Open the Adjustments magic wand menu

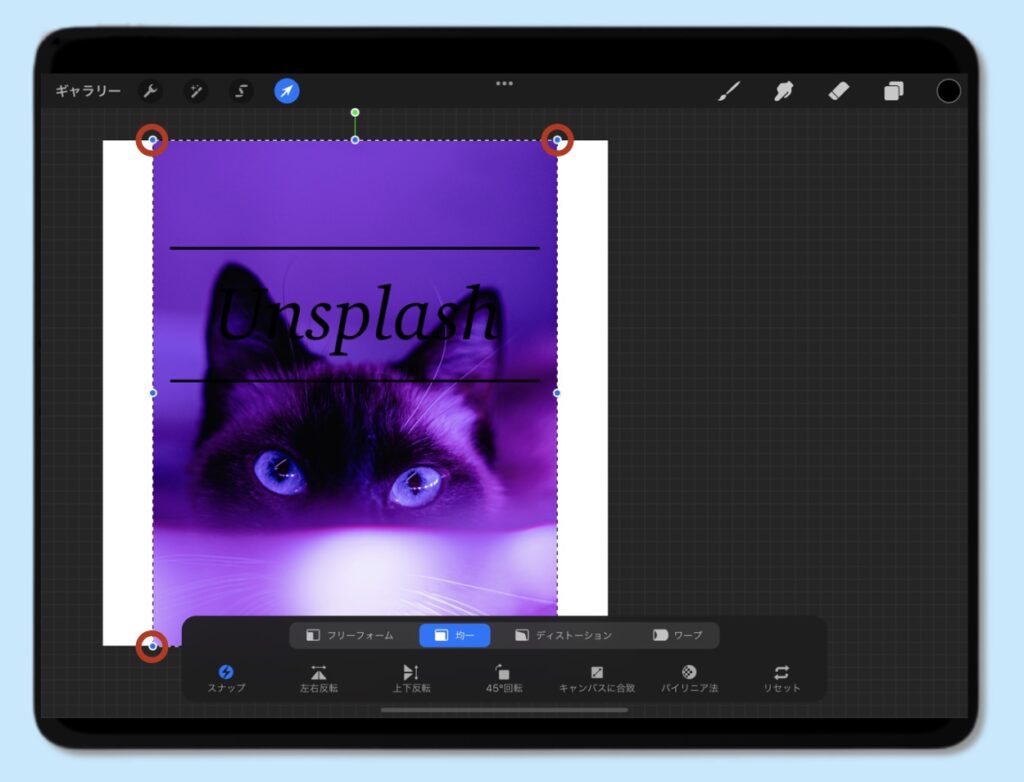click(195, 91)
